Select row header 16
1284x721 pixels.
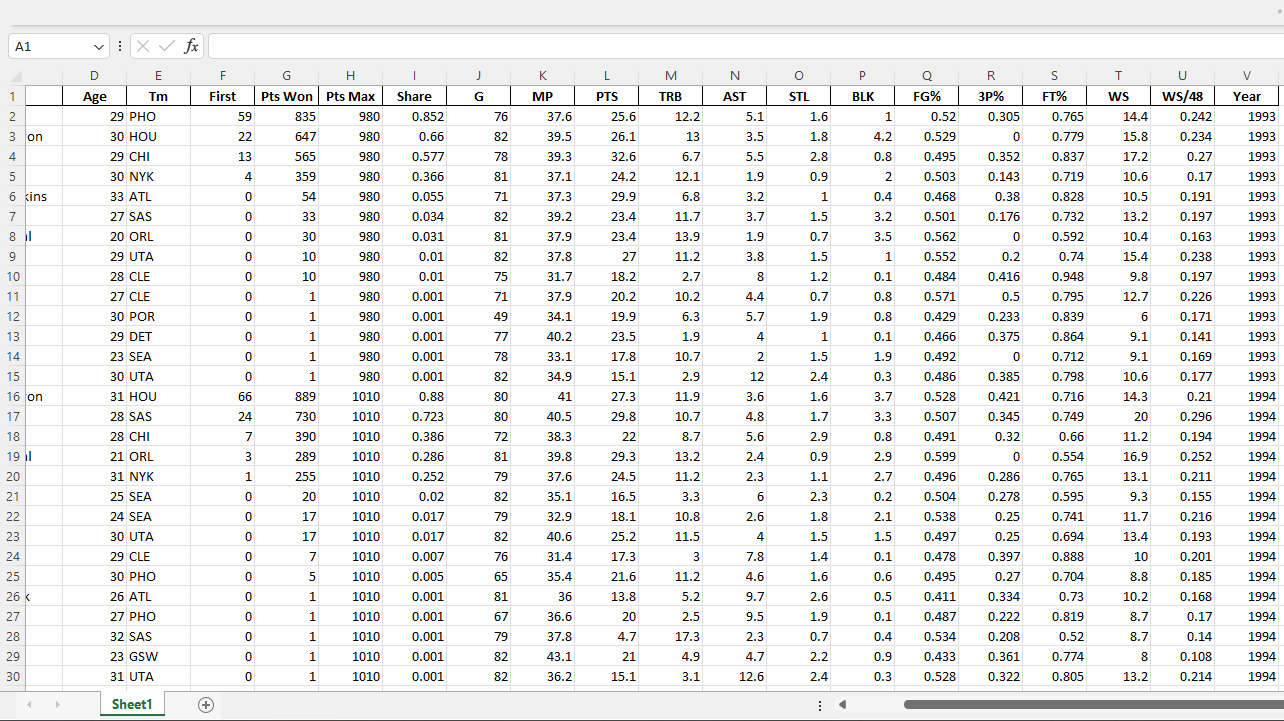pyautogui.click(x=12, y=396)
